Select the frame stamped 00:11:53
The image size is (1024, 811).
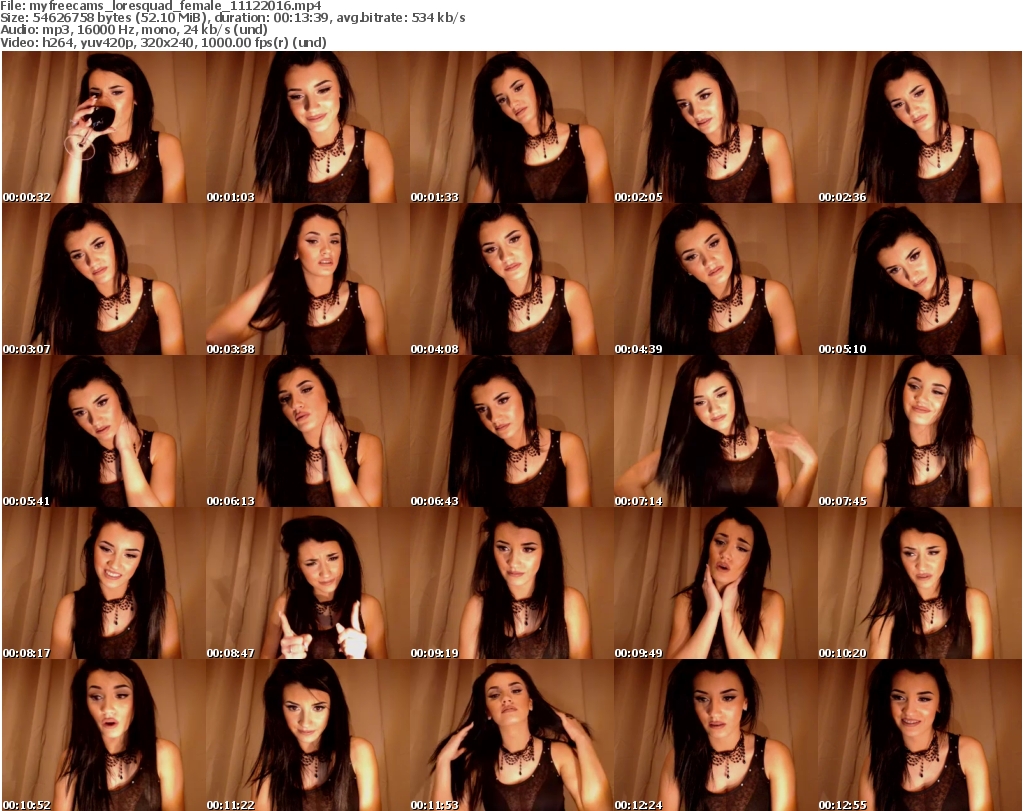tap(511, 735)
